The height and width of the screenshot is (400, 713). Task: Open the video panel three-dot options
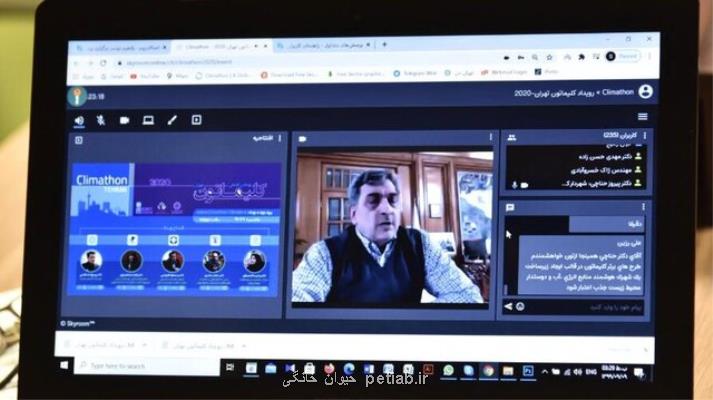coord(491,137)
